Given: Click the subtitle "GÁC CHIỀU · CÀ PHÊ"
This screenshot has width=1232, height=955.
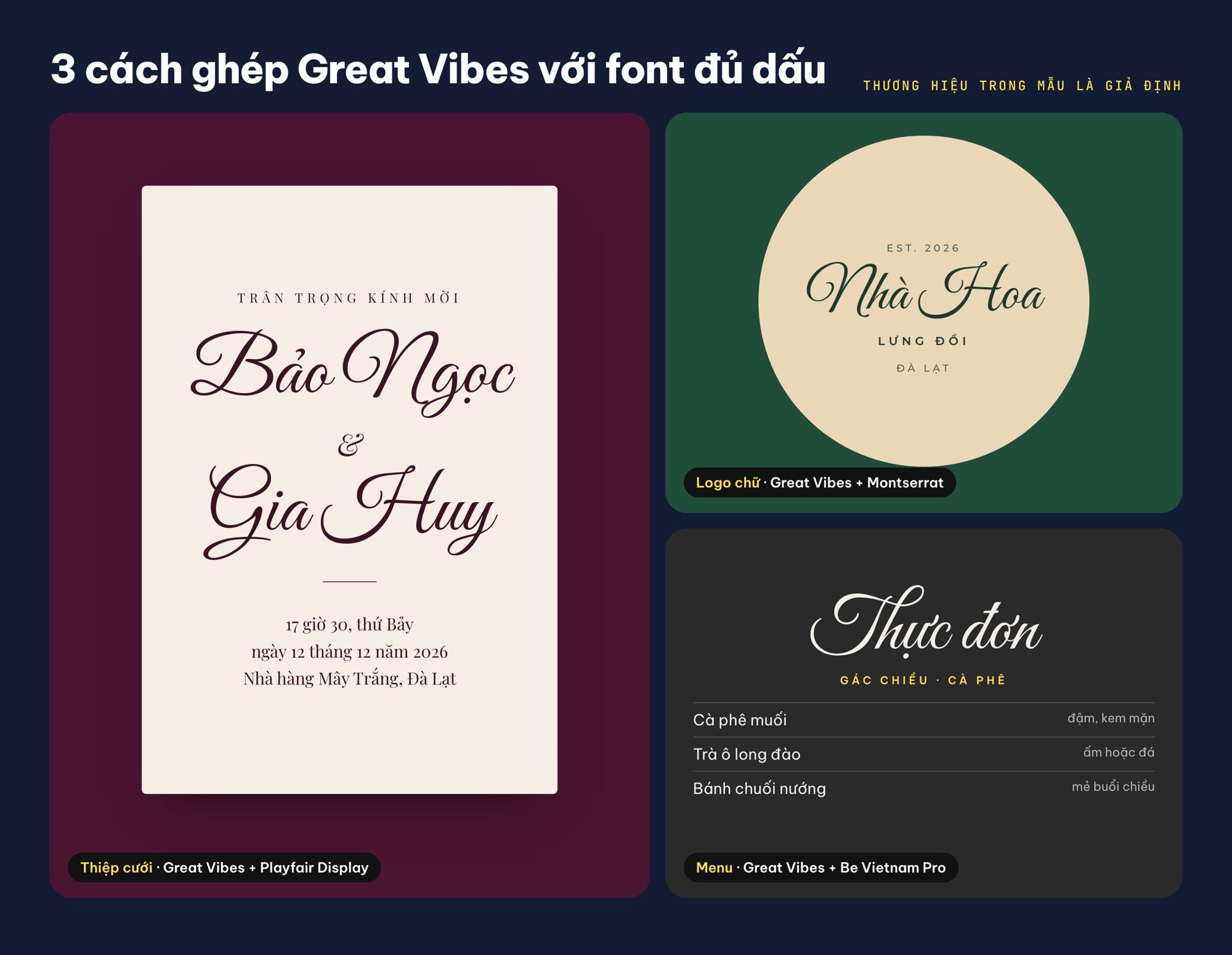Looking at the screenshot, I should click(x=923, y=680).
